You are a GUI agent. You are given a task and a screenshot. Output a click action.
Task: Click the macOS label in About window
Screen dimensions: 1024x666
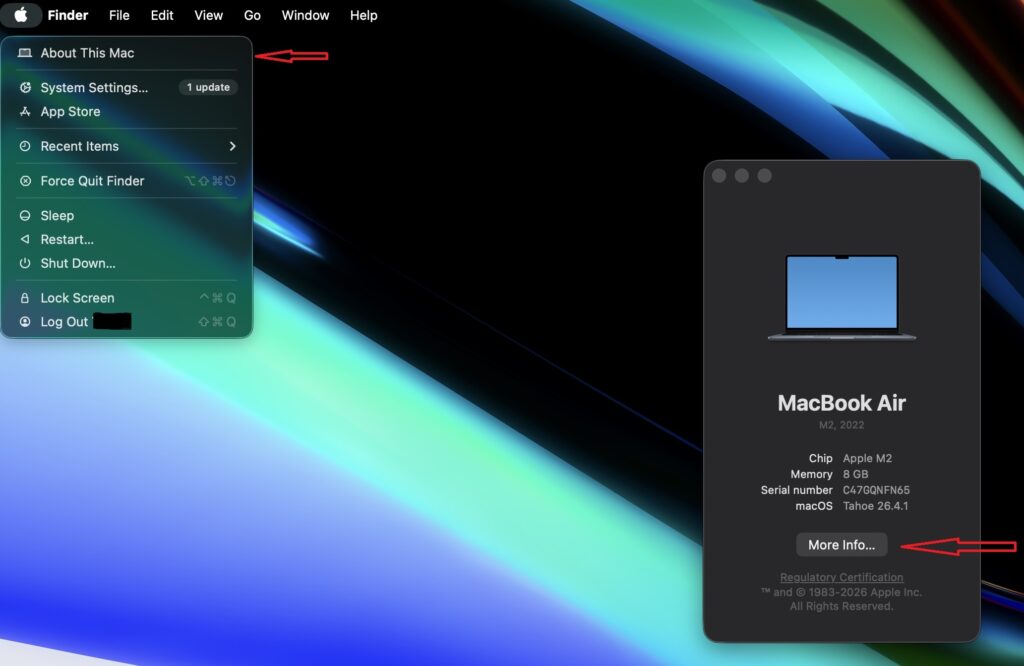(x=814, y=506)
